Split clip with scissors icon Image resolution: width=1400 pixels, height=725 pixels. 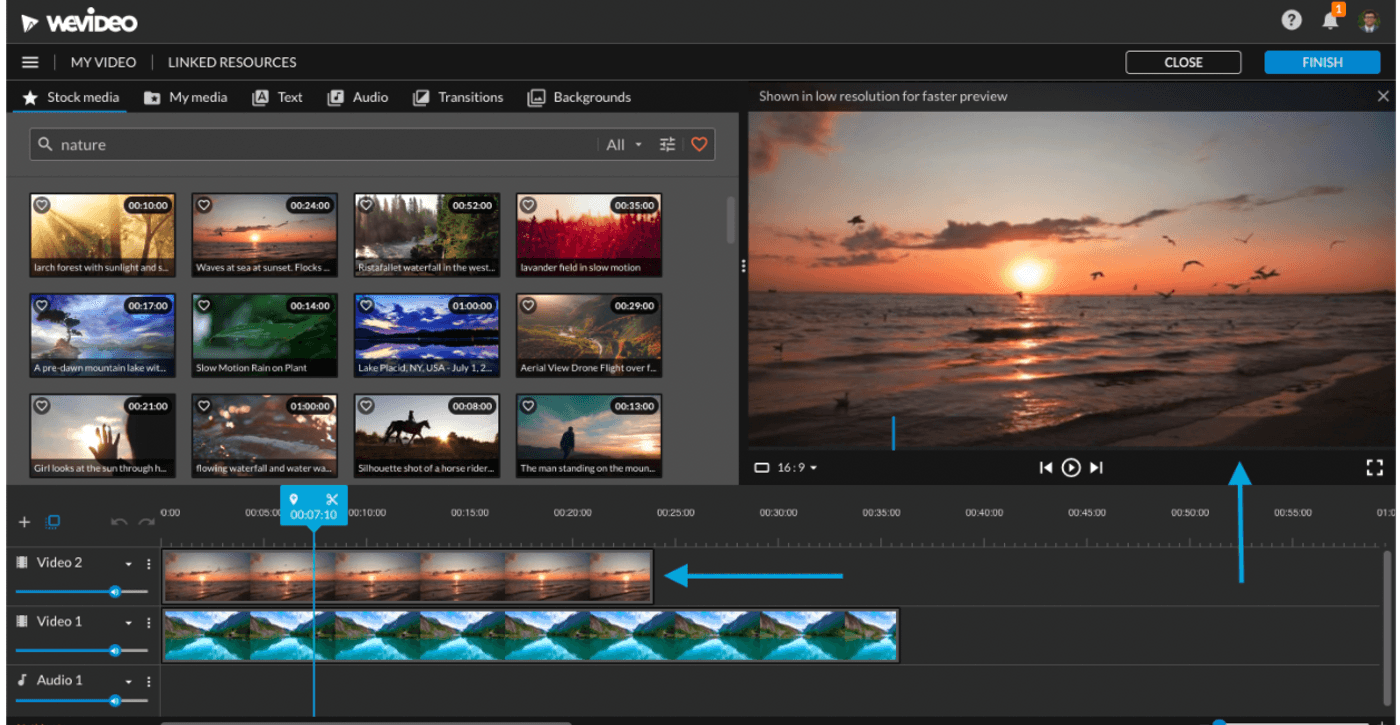[333, 499]
